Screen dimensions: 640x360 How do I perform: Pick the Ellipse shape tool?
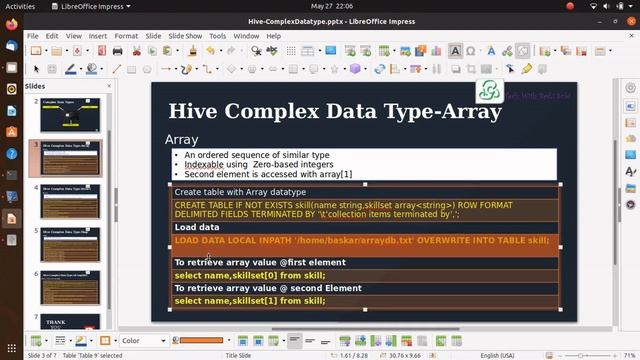(147, 69)
